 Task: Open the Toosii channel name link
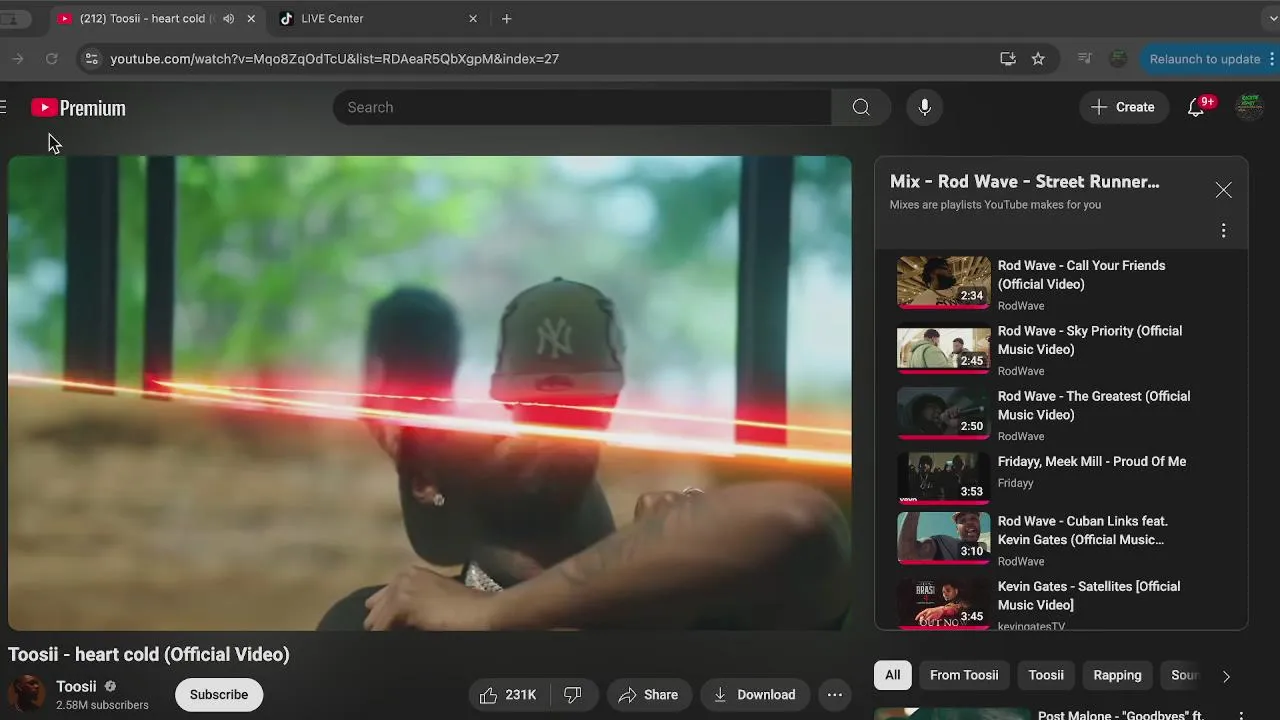76,687
